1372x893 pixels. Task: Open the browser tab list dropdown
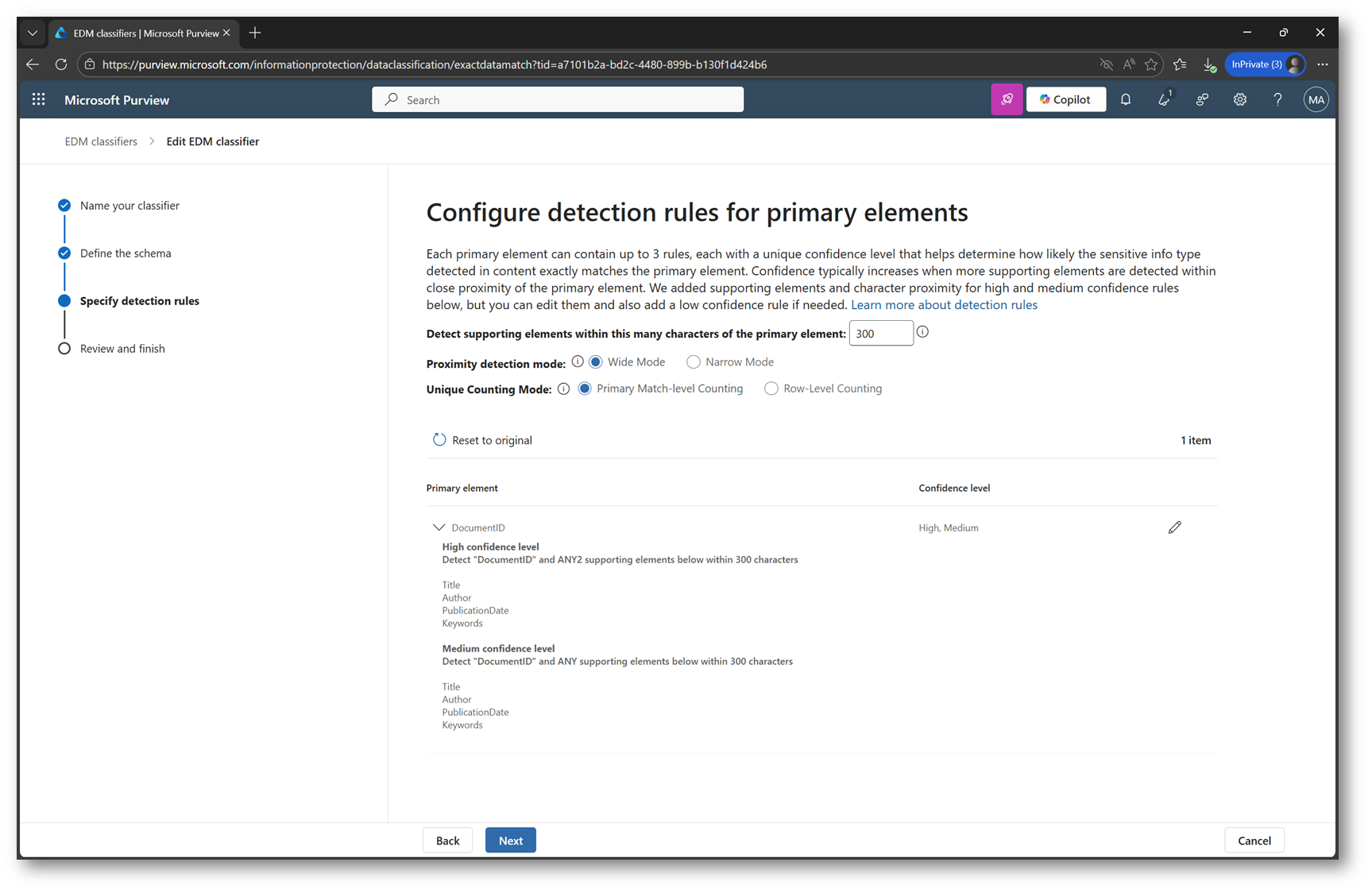32,33
